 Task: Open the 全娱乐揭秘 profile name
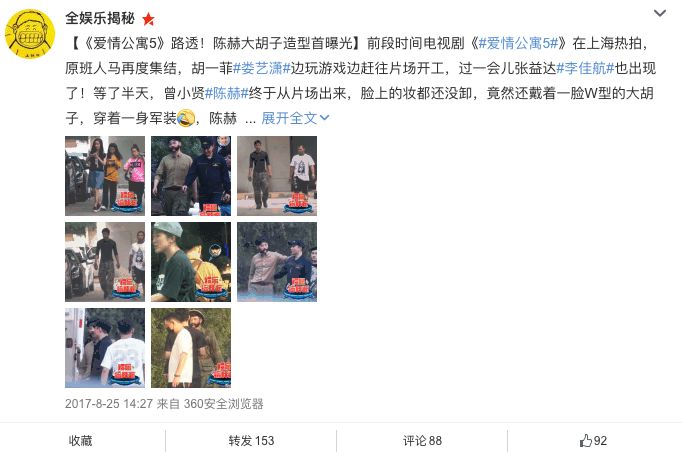(100, 18)
